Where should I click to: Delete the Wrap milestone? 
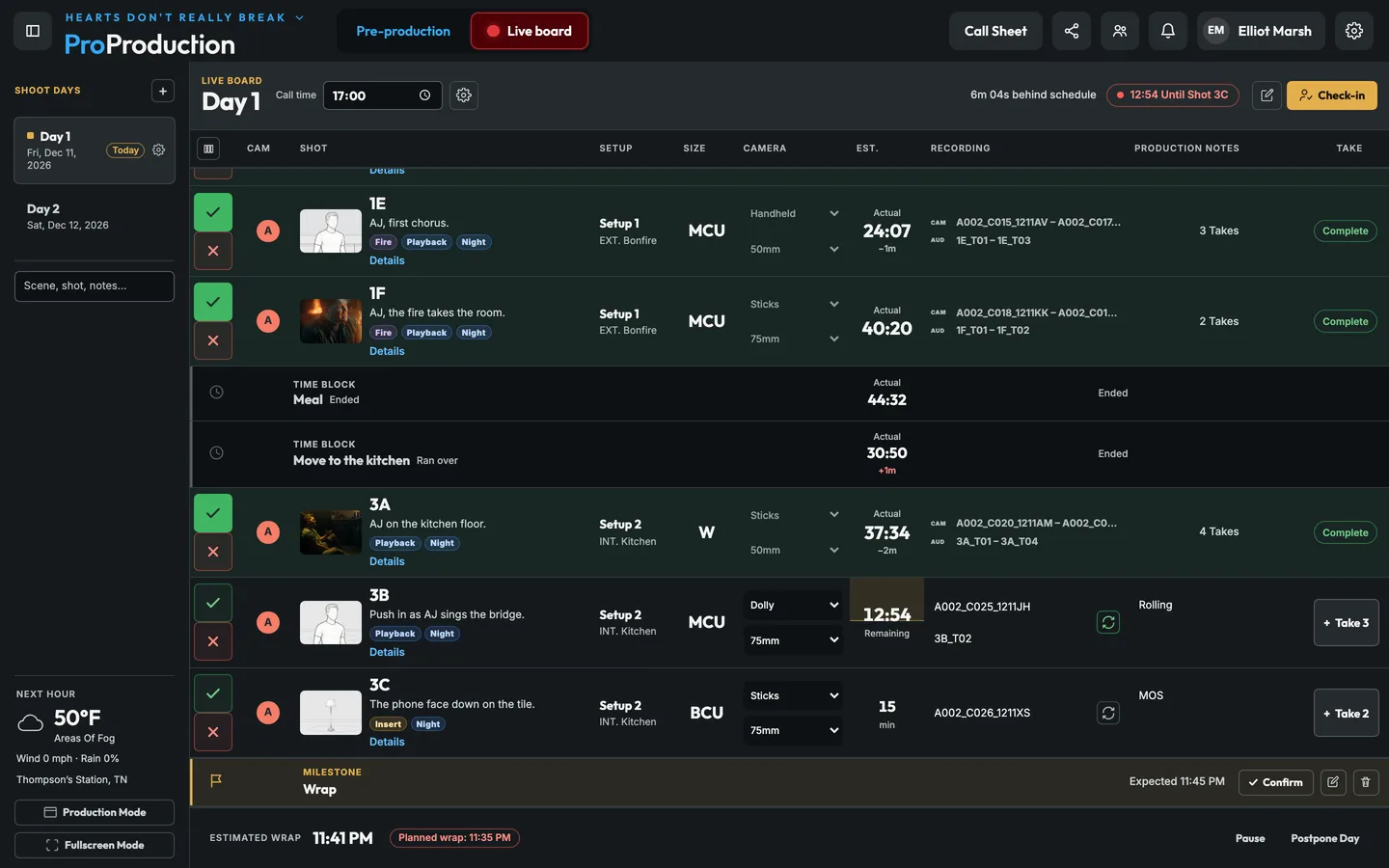pos(1366,782)
